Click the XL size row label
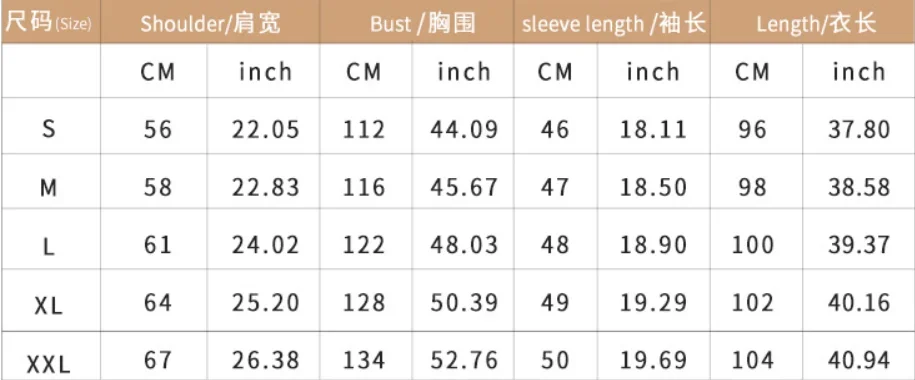 [49, 304]
